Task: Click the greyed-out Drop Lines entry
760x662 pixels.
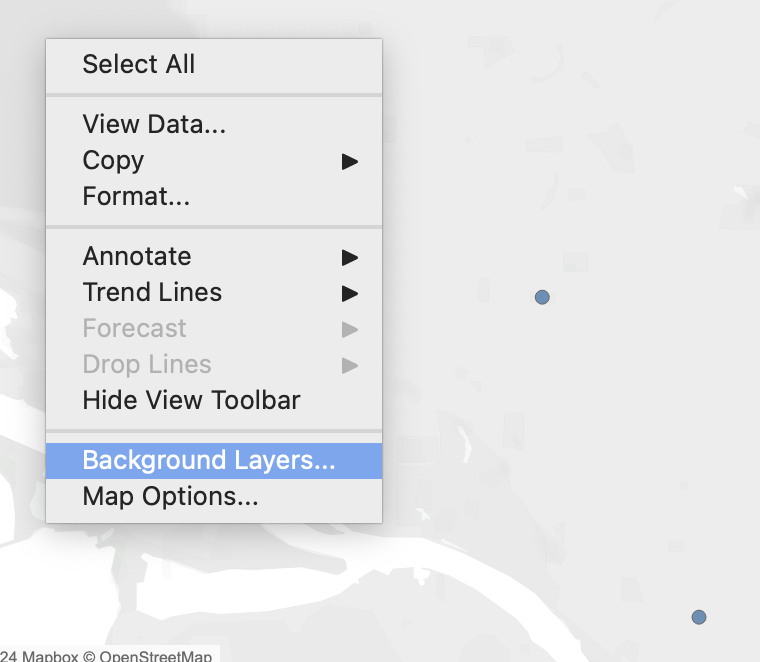Action: (x=147, y=365)
